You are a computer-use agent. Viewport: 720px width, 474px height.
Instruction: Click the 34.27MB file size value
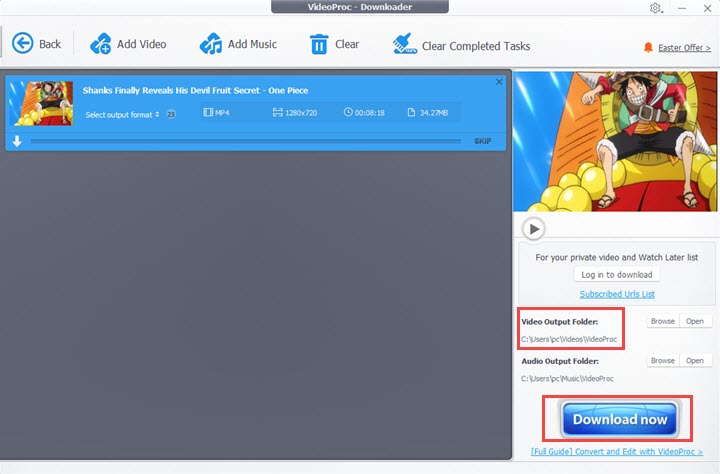[433, 113]
